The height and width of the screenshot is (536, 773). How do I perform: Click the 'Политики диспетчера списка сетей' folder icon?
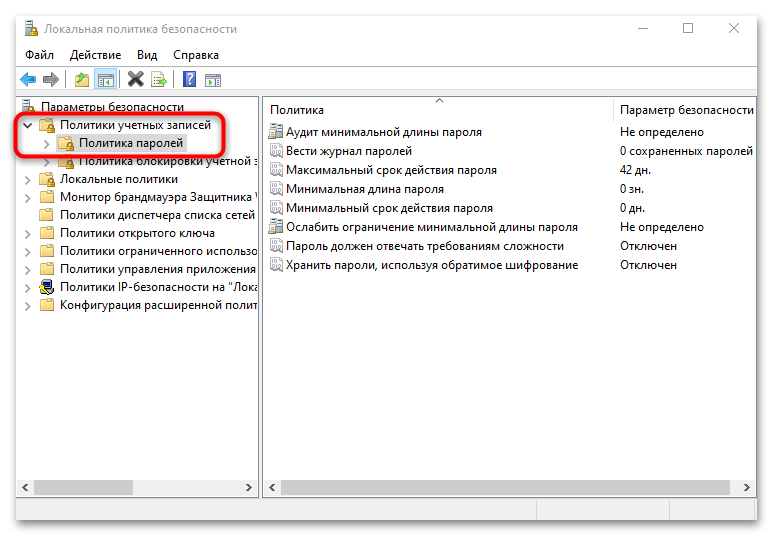tap(47, 215)
